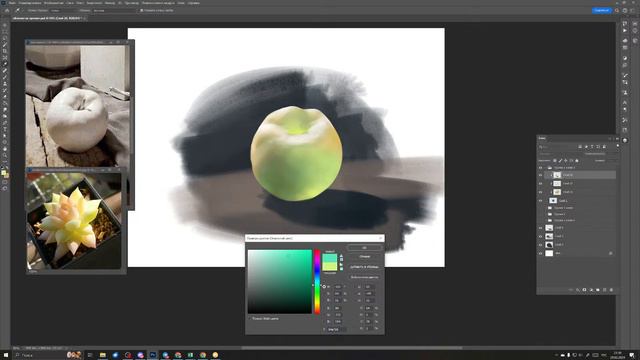
Task: Open the first menu bar item File
Action: click(x=12, y=3)
